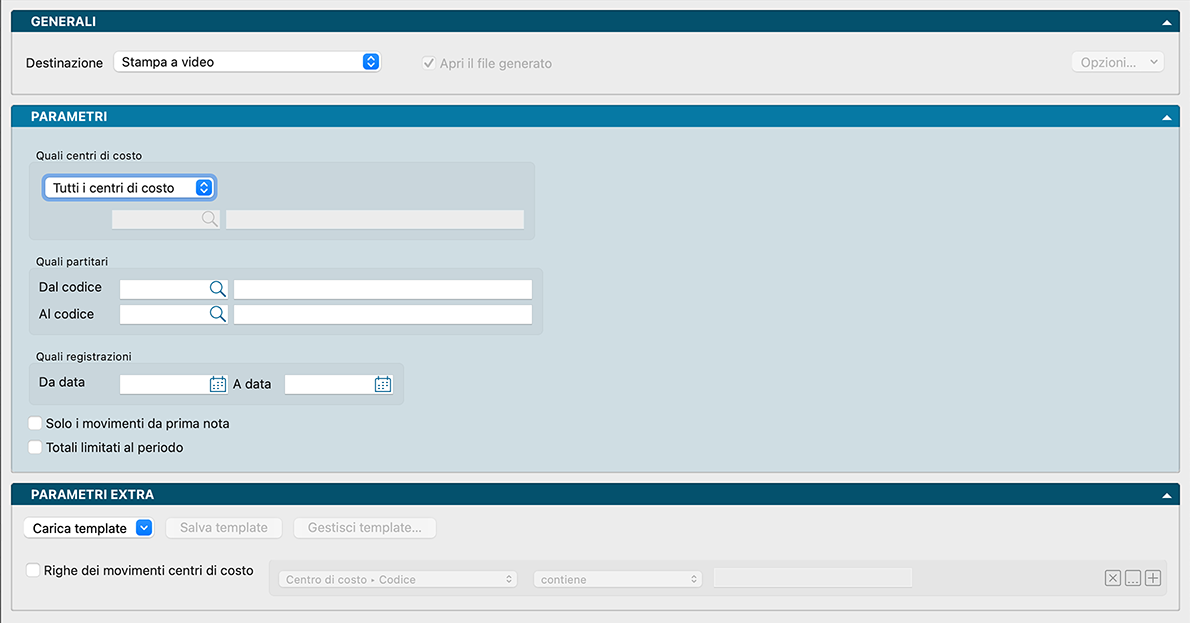Open the calendar picker for A data

tap(382, 384)
